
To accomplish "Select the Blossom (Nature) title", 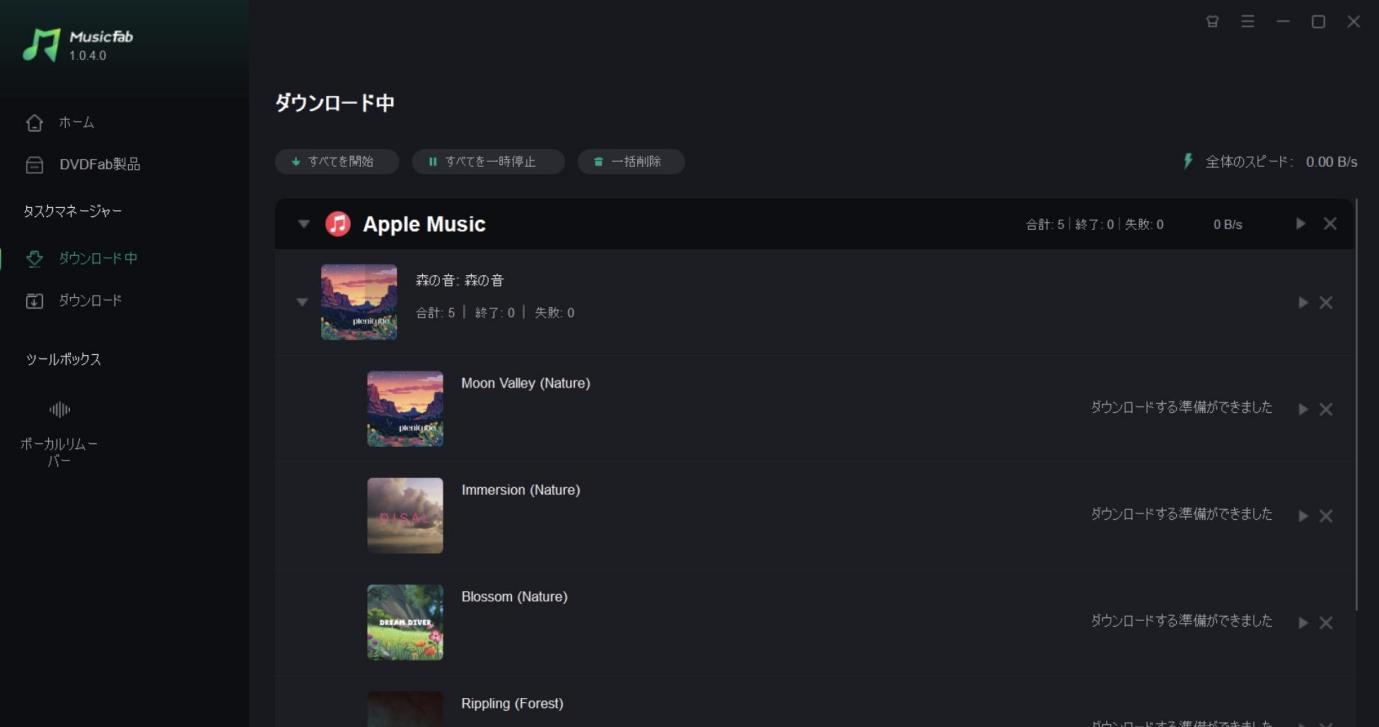I will pyautogui.click(x=514, y=597).
